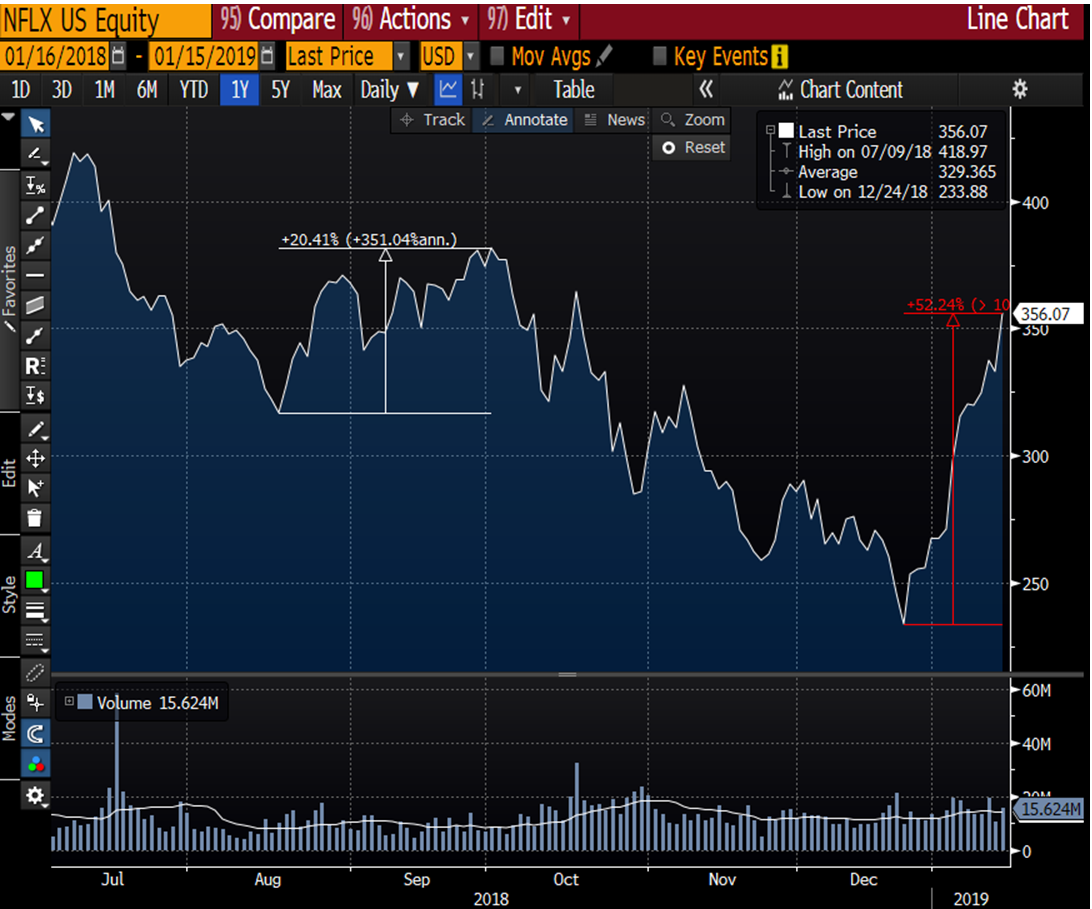The width and height of the screenshot is (1092, 909).
Task: Click the trash can delete icon
Action: [x=36, y=517]
